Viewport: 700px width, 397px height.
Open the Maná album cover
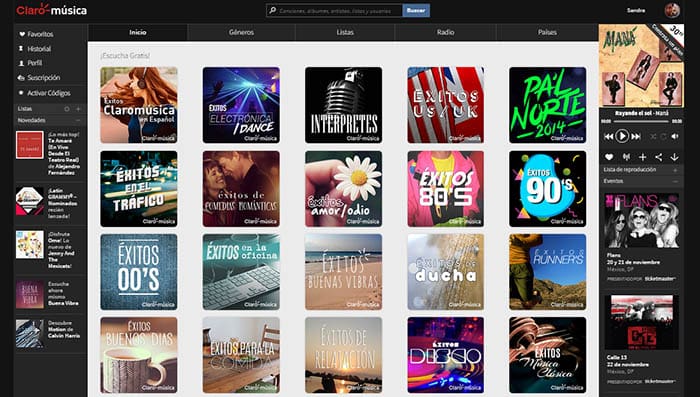(x=641, y=66)
